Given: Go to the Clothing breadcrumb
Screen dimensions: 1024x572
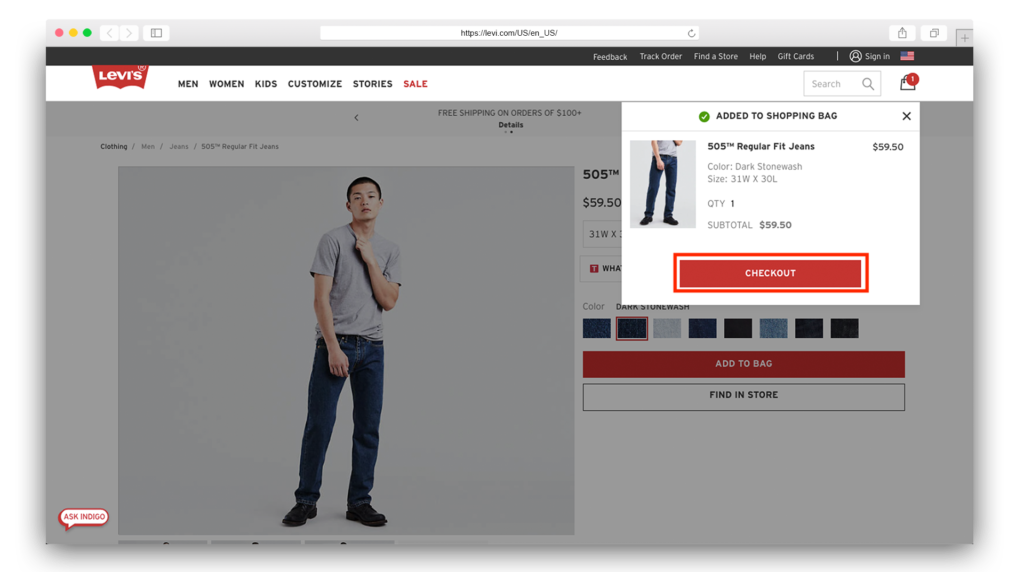Looking at the screenshot, I should click(x=114, y=146).
